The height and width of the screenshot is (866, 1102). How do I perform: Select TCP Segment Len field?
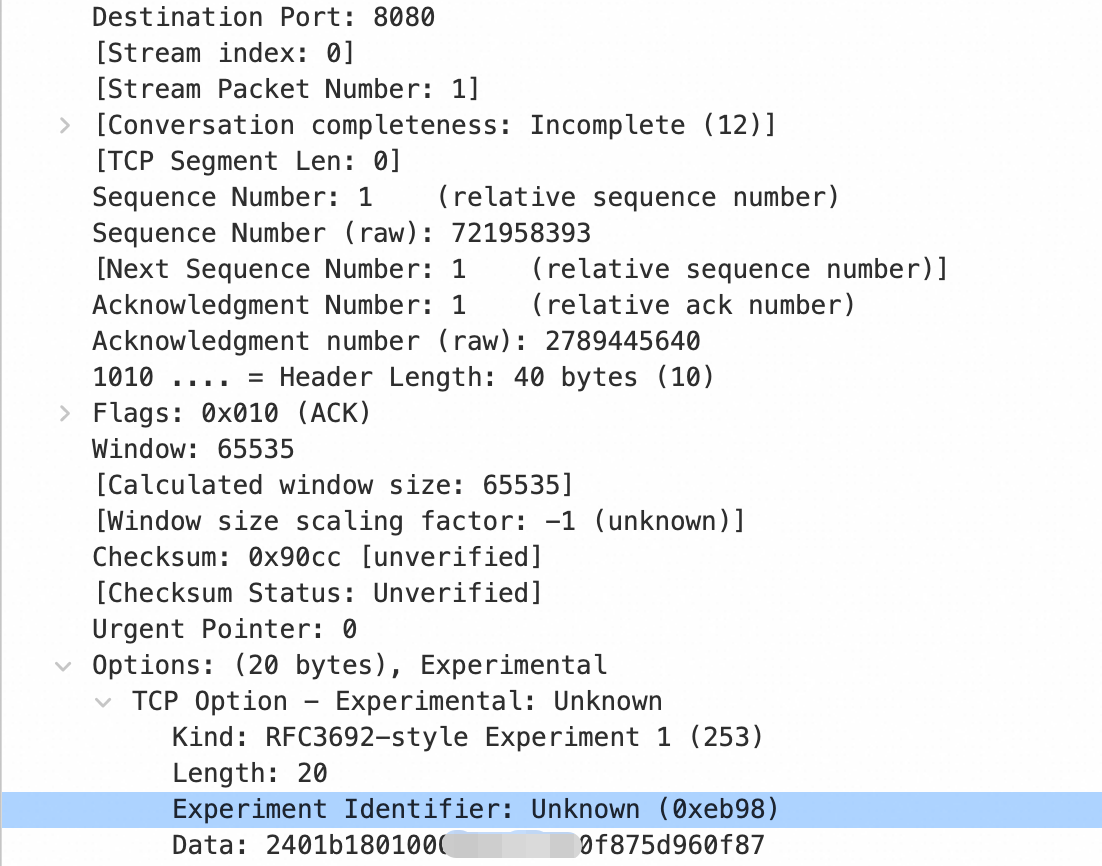tap(246, 161)
